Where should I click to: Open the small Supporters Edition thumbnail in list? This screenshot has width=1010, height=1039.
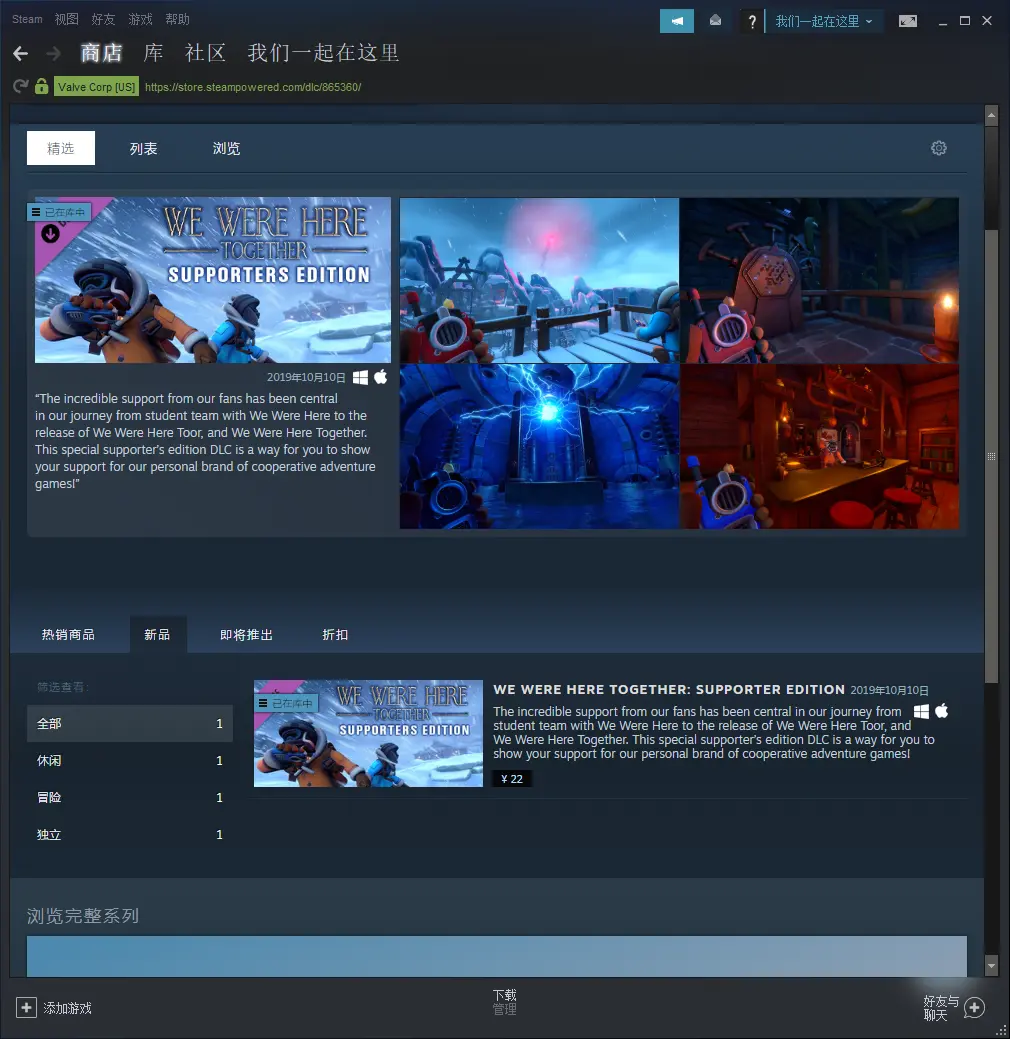368,734
